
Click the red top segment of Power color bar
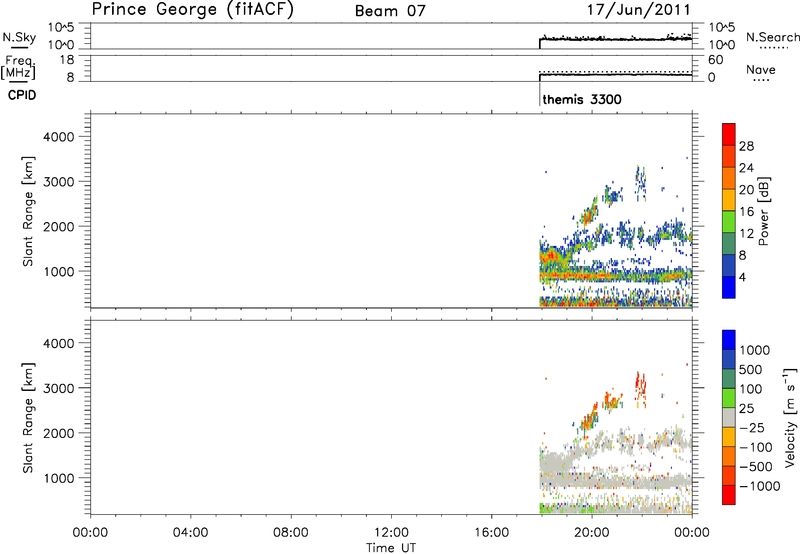[729, 134]
